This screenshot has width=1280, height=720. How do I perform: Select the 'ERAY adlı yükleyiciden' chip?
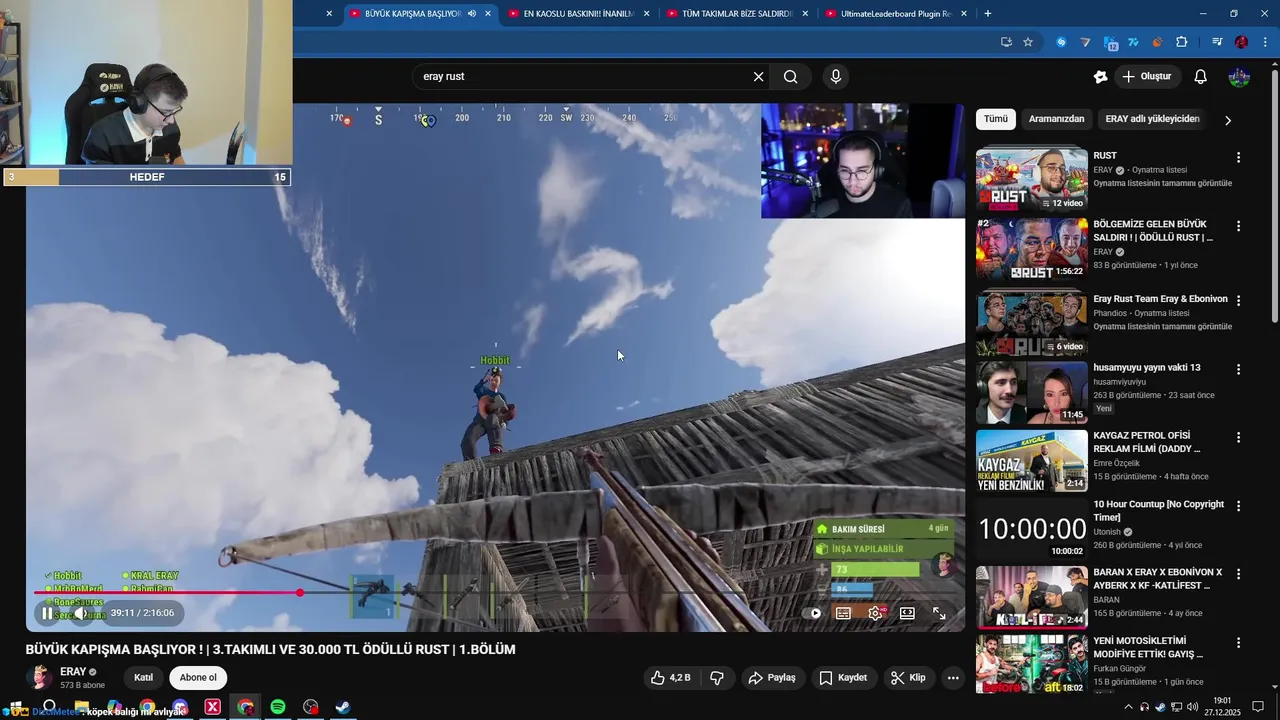click(x=1152, y=119)
